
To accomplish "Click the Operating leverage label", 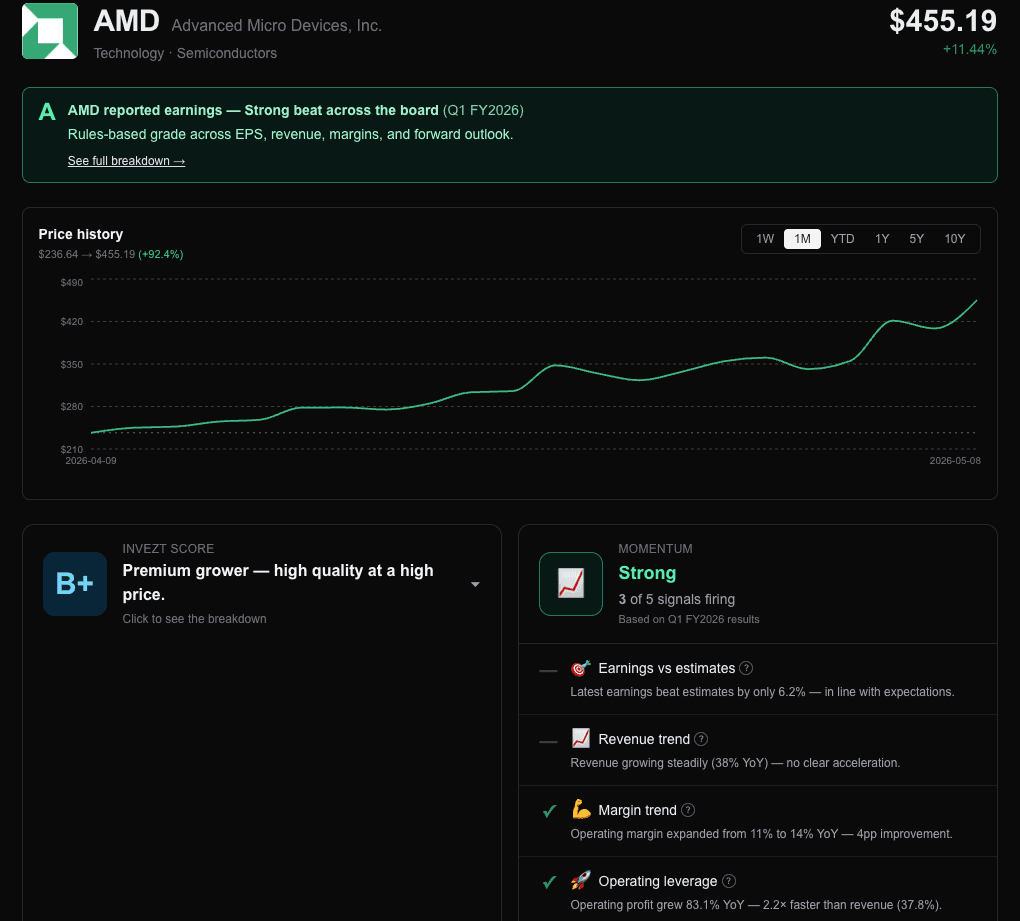I will 657,881.
